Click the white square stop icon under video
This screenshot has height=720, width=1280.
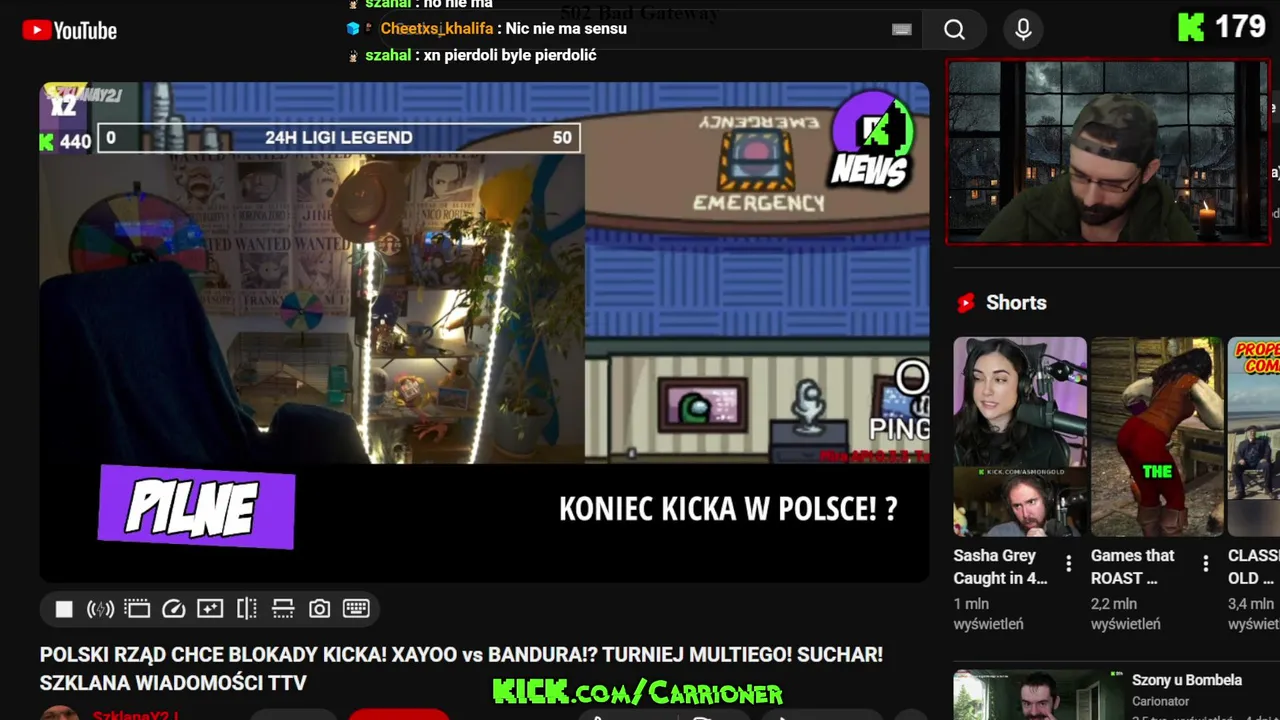[x=64, y=609]
